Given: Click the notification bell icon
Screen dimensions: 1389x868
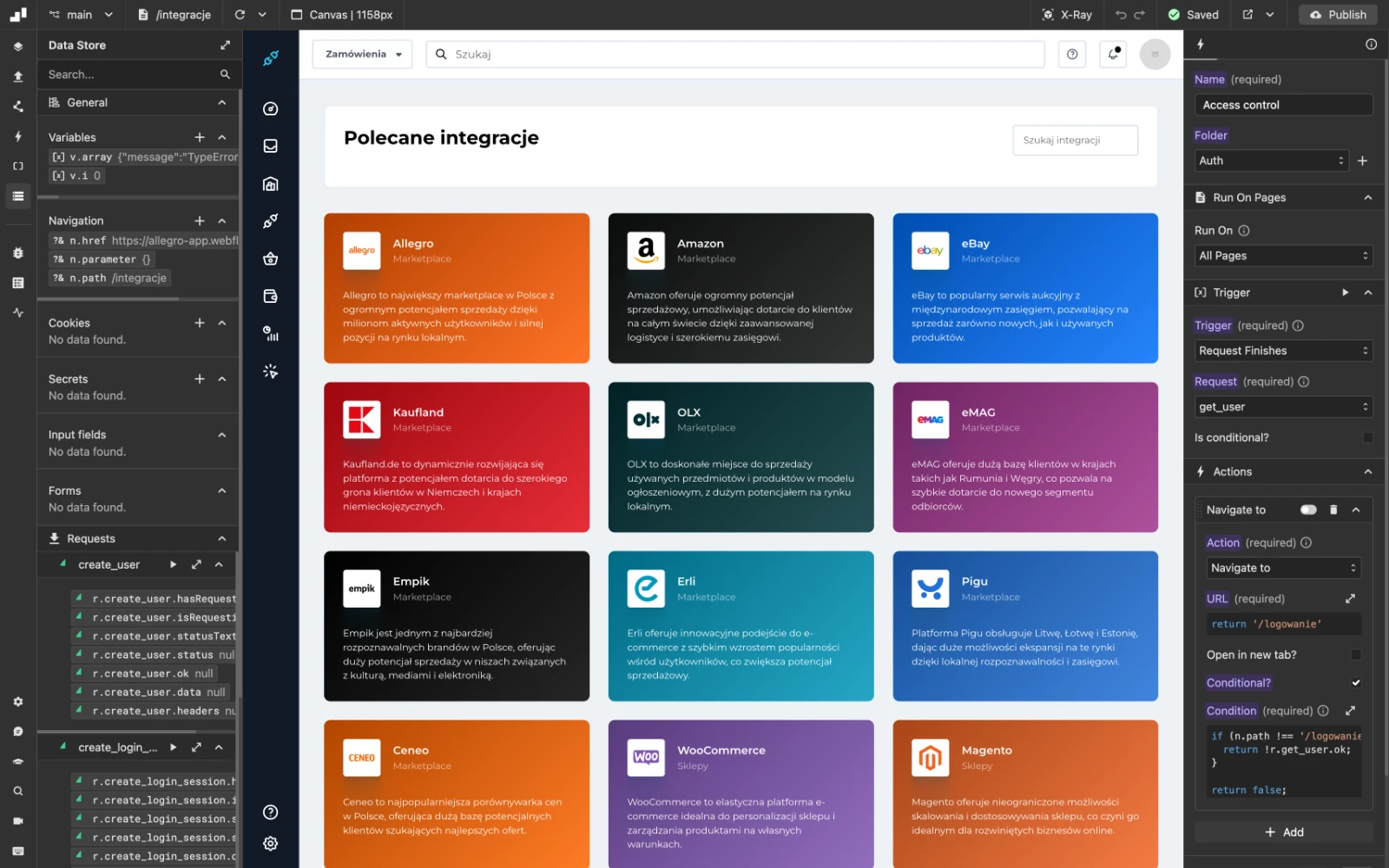Looking at the screenshot, I should [1113, 54].
